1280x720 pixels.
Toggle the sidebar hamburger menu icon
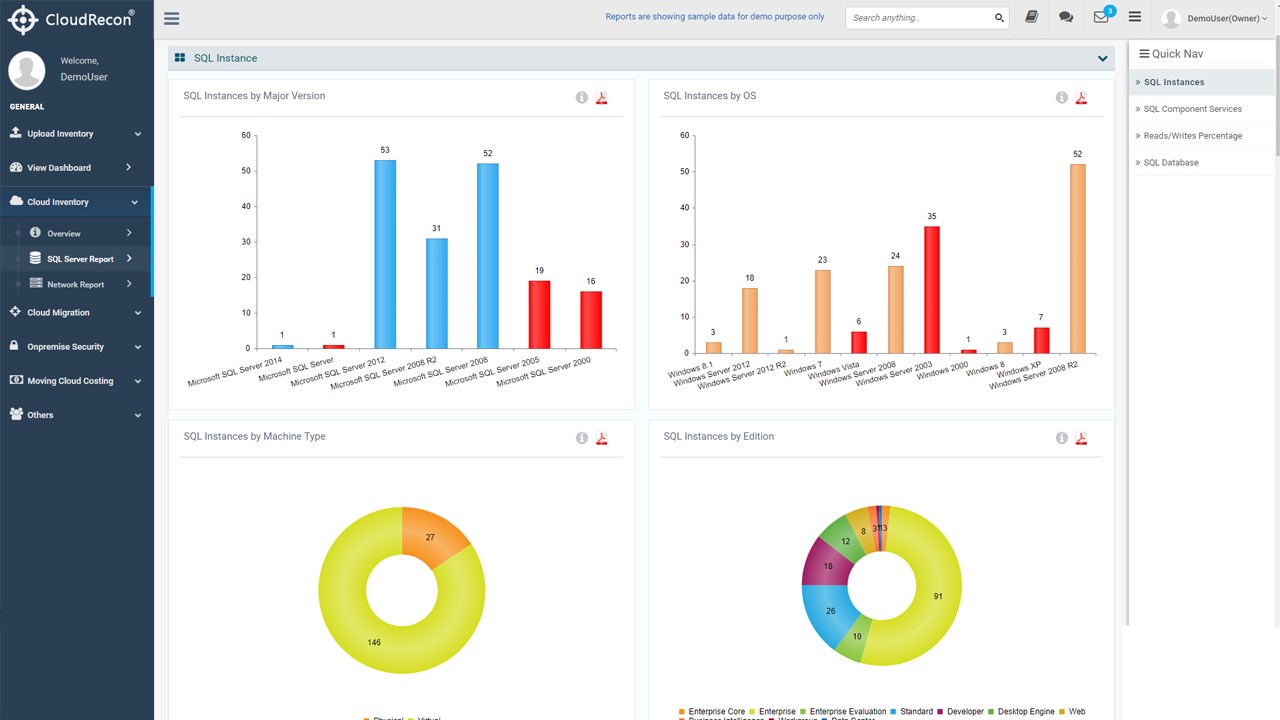[x=171, y=18]
